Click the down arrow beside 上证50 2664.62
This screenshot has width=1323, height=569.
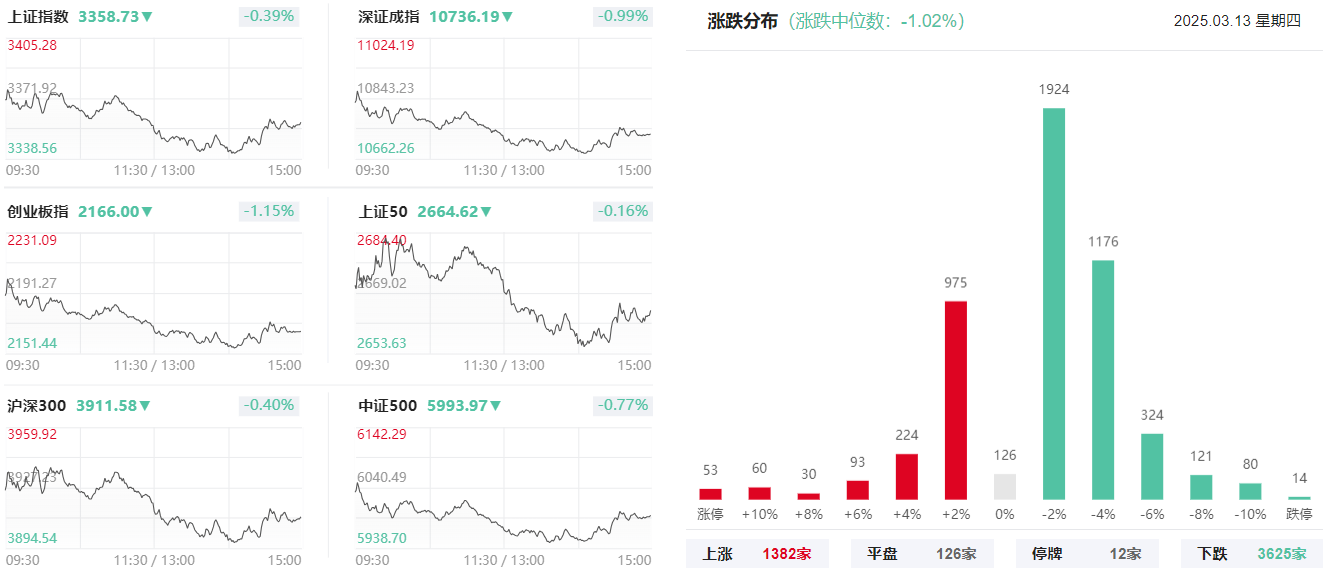(x=486, y=212)
